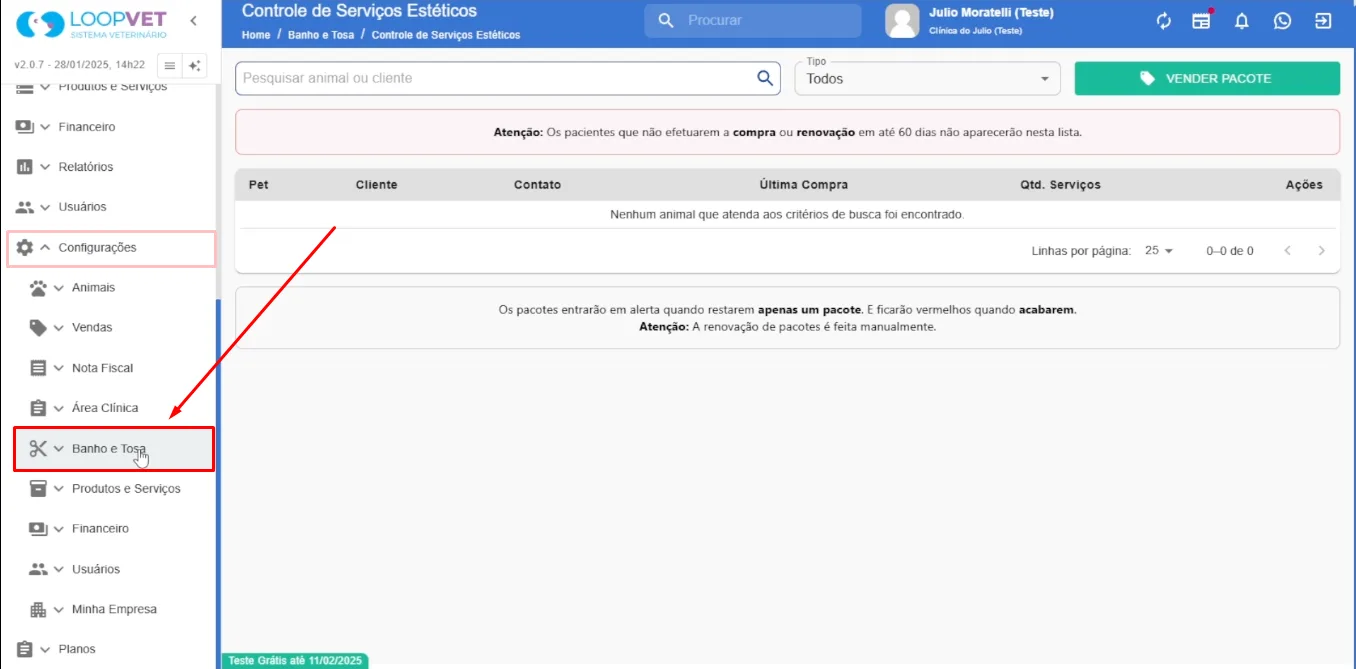Click the logout exit icon

point(1323,21)
